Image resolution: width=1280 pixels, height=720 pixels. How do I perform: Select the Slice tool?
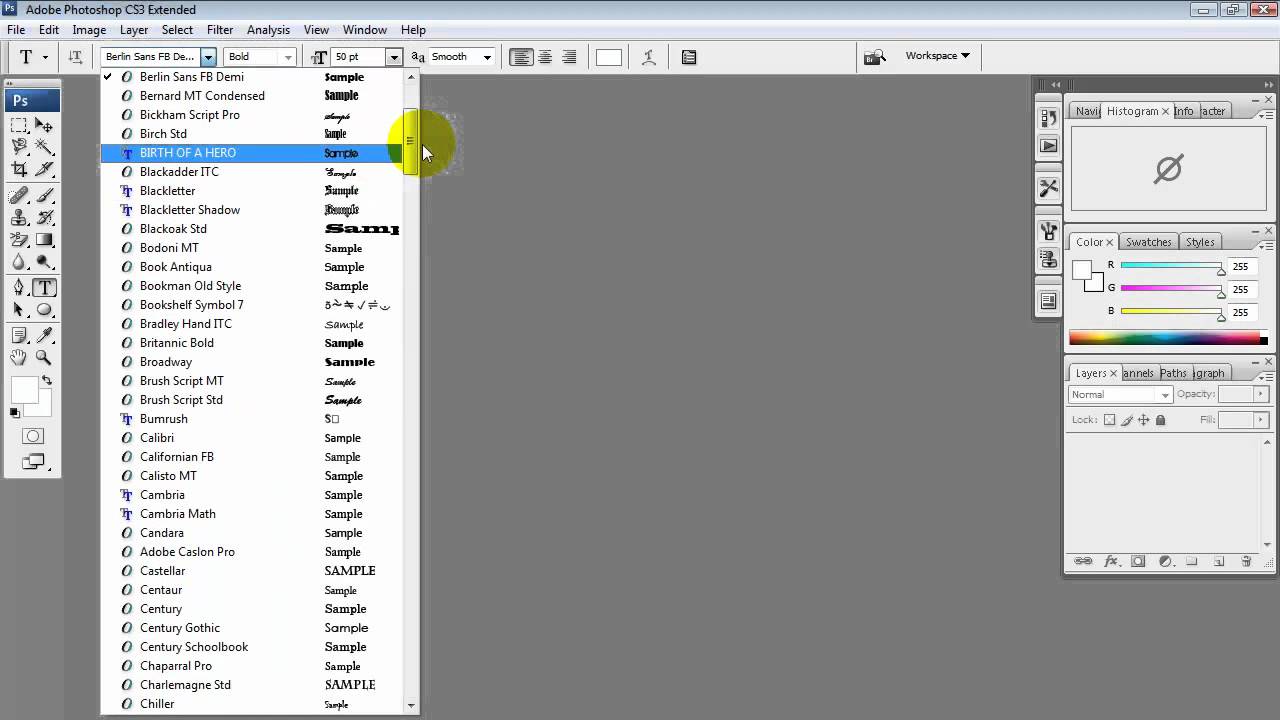[44, 170]
